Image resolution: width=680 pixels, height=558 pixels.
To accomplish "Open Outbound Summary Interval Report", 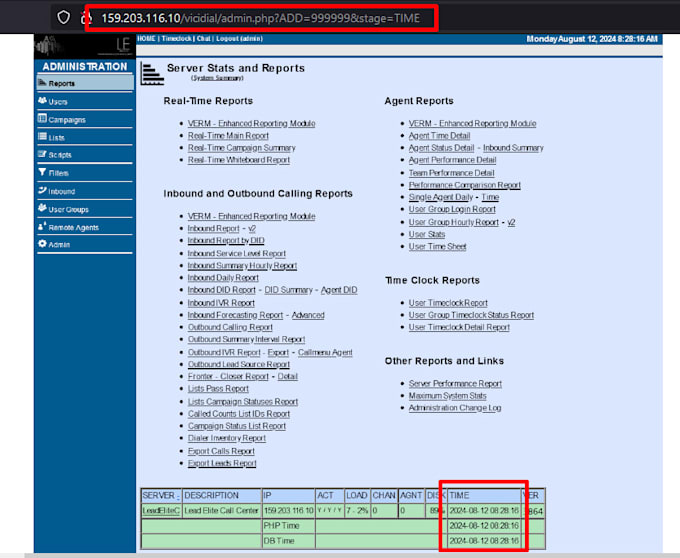I will pos(246,339).
